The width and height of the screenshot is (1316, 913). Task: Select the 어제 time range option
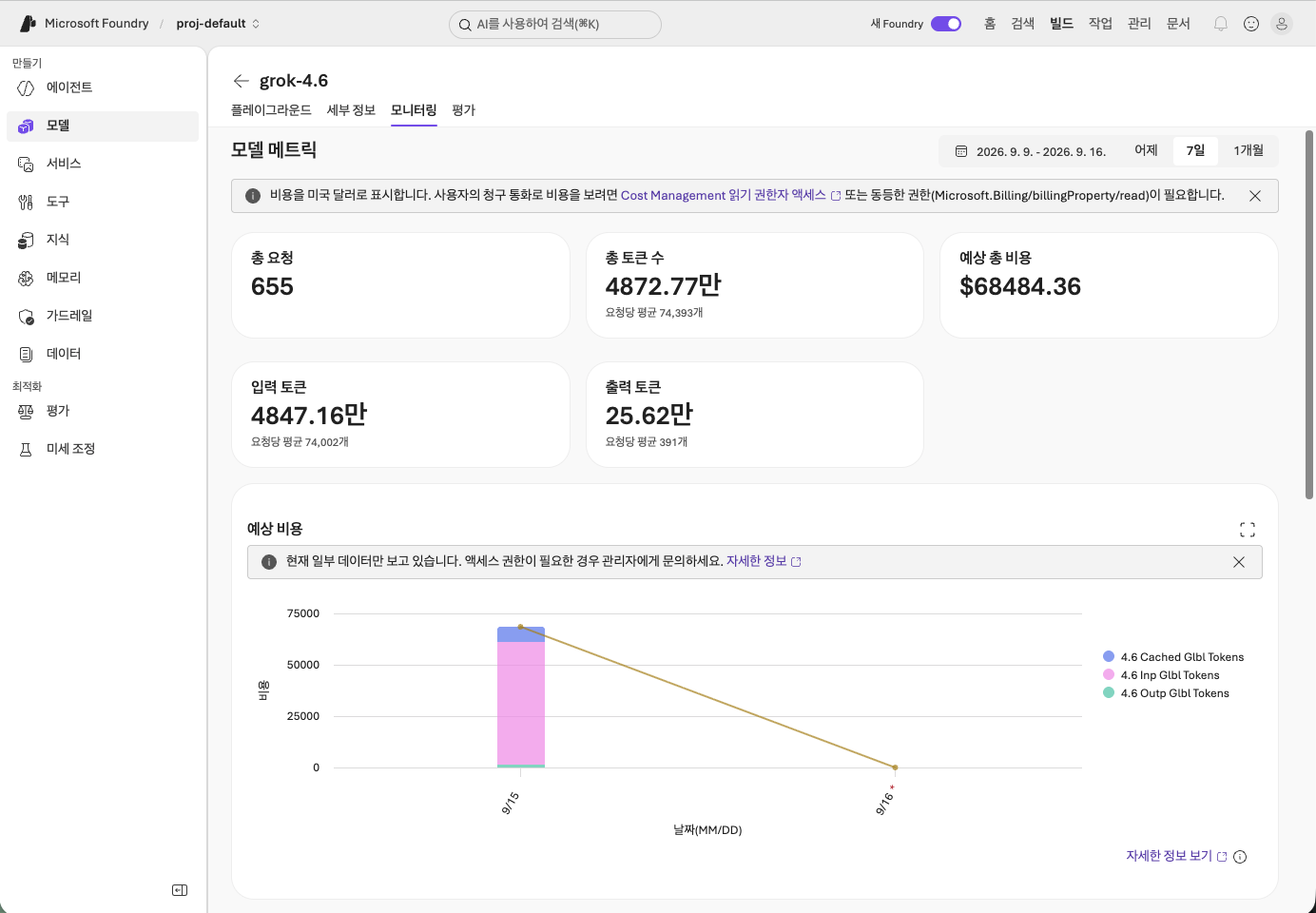1146,150
